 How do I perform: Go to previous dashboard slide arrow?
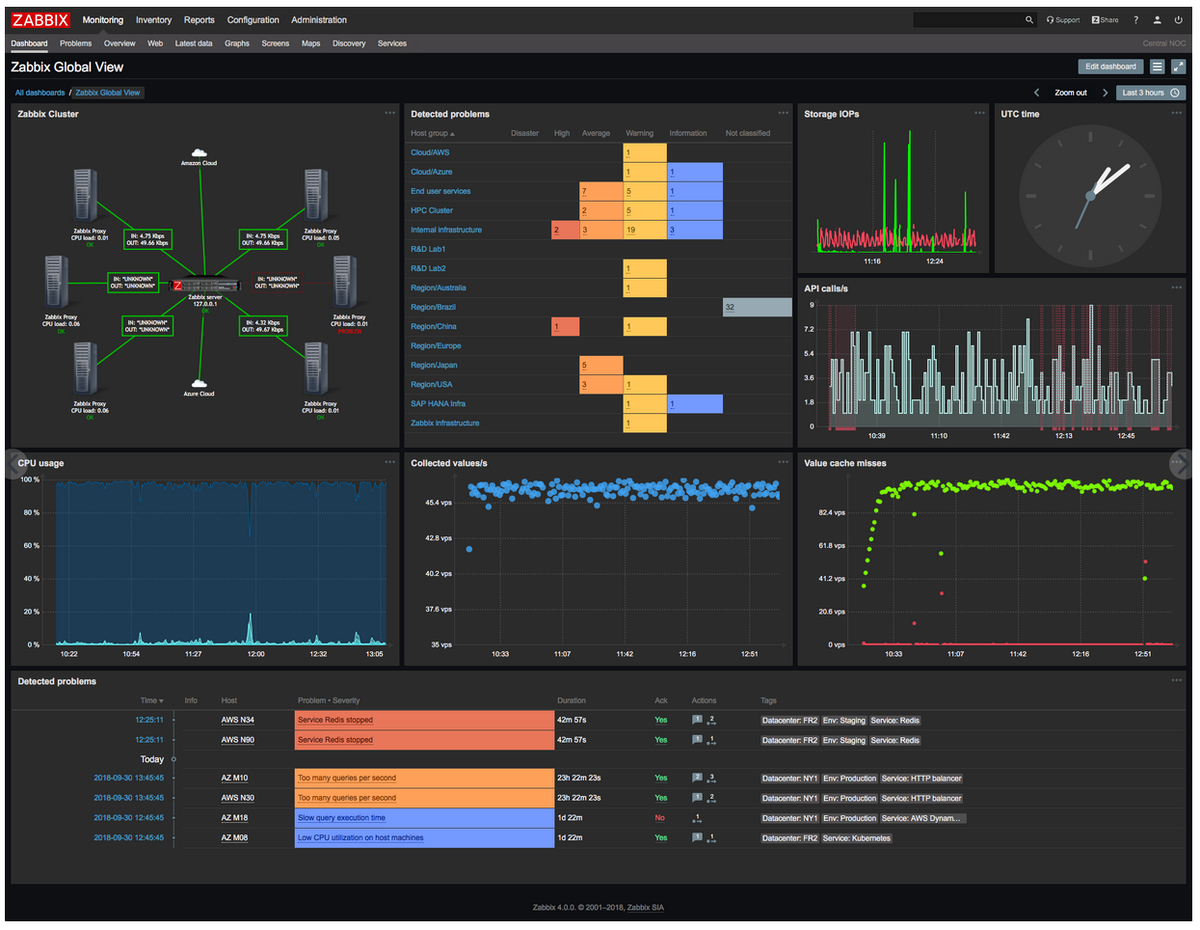[x=16, y=462]
